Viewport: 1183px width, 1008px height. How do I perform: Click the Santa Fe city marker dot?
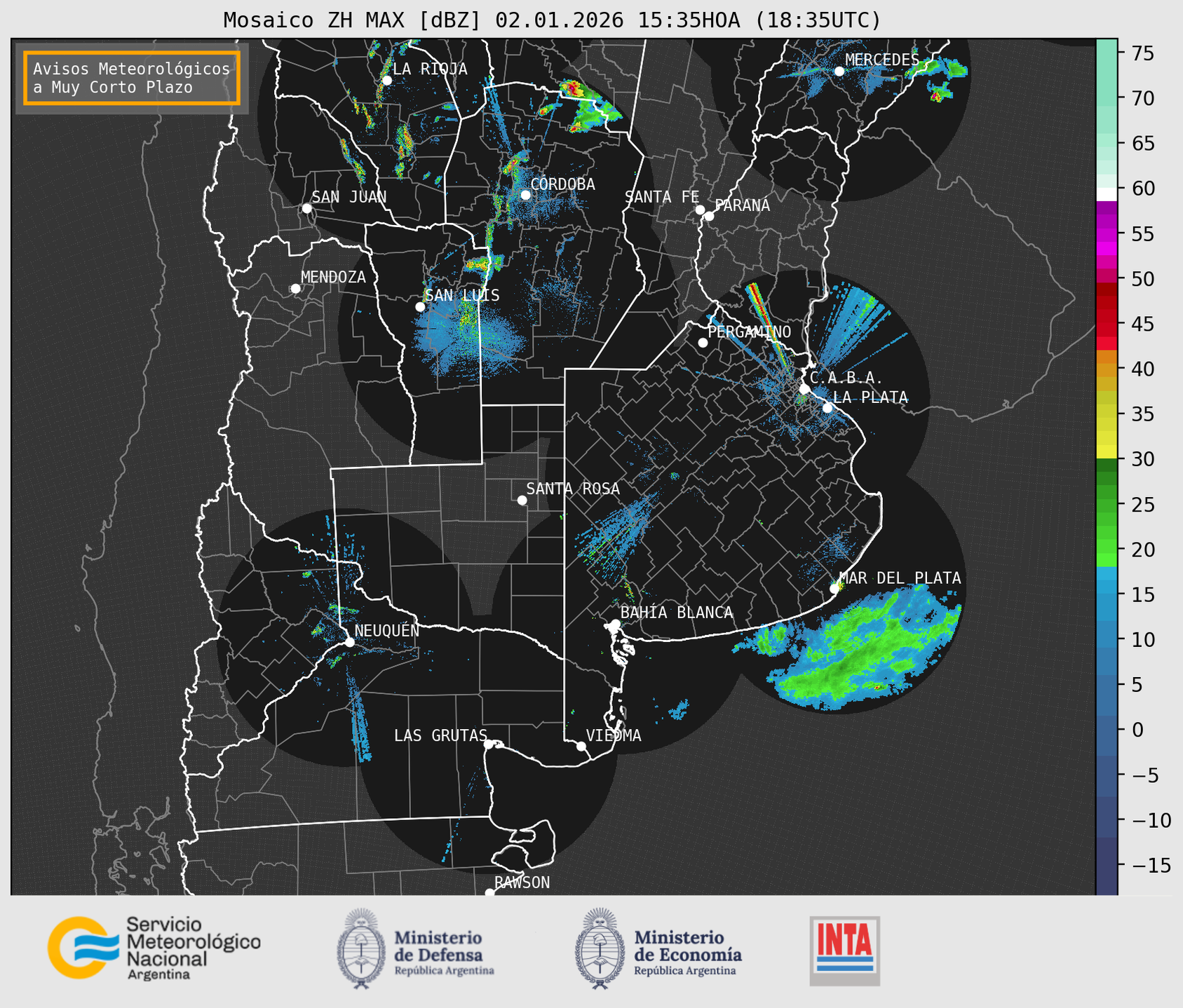point(700,210)
